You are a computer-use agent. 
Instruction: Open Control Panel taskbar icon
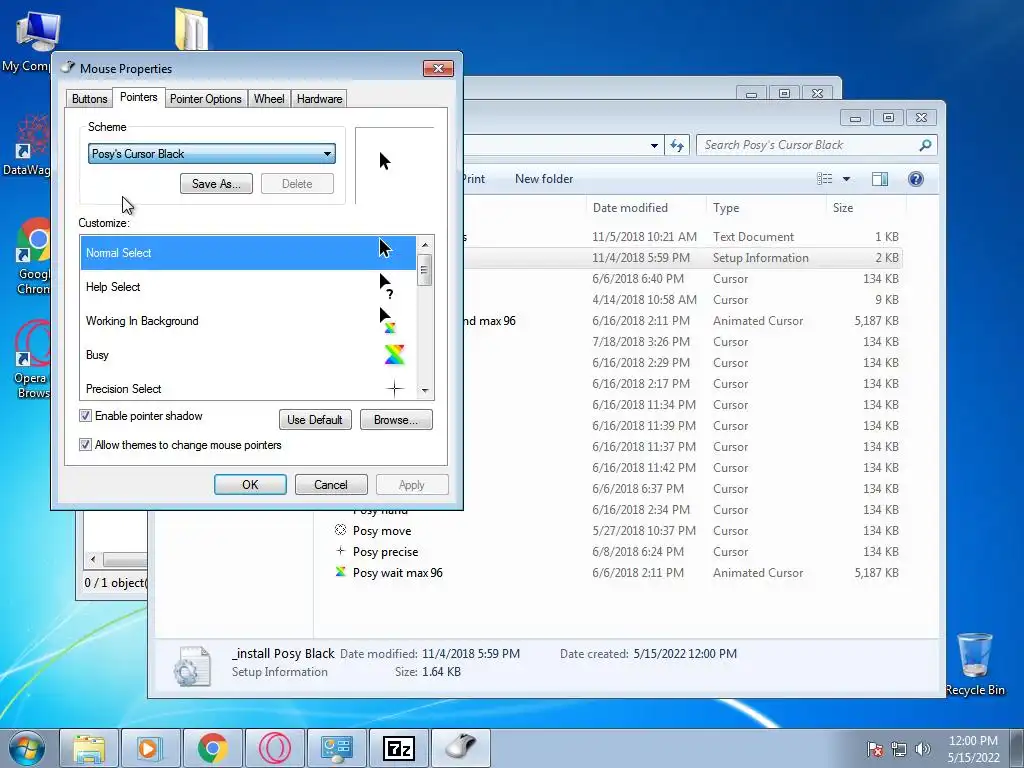(x=336, y=748)
